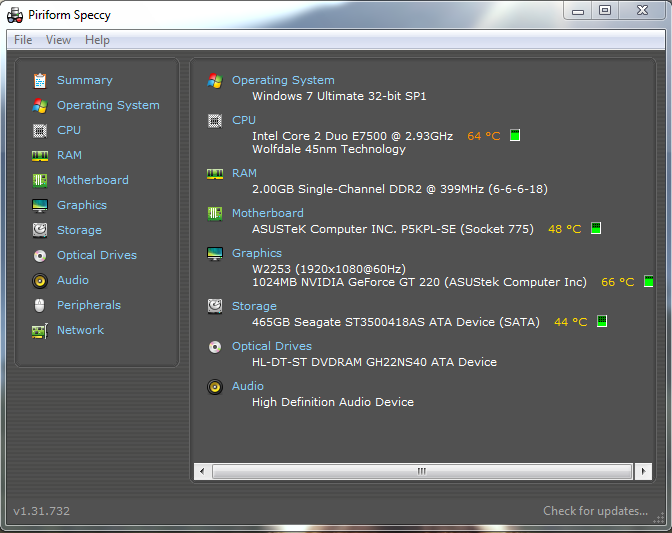Click the Audio speaker icon in summary panel
This screenshot has height=533, width=672.
215,387
